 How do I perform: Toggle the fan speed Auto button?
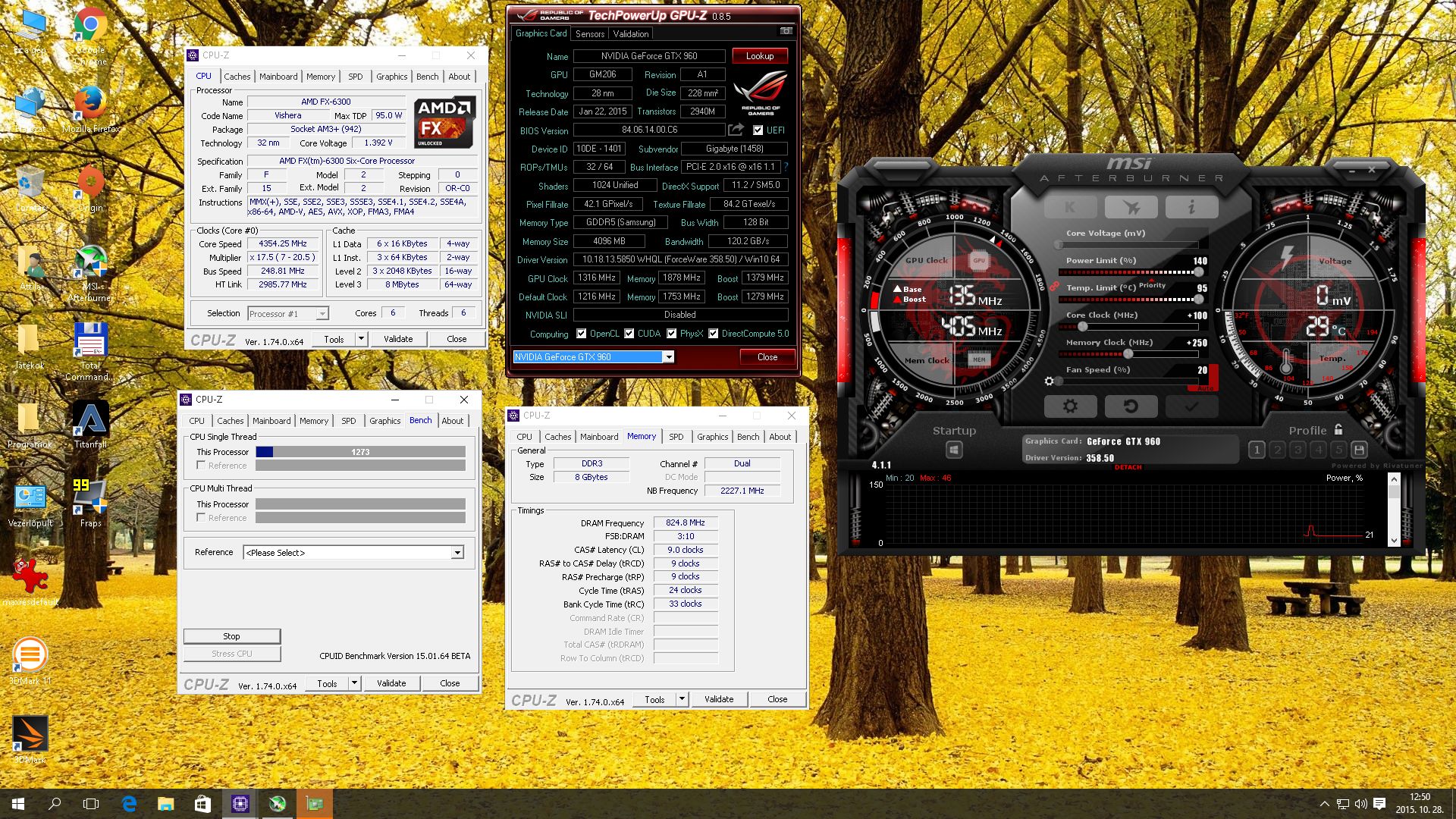point(1205,388)
